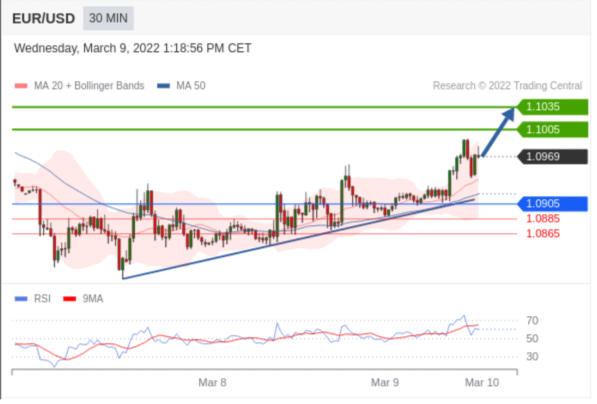Screen dimensions: 597x404
Task: Click the Mar 10 date axis label
Action: [x=482, y=383]
